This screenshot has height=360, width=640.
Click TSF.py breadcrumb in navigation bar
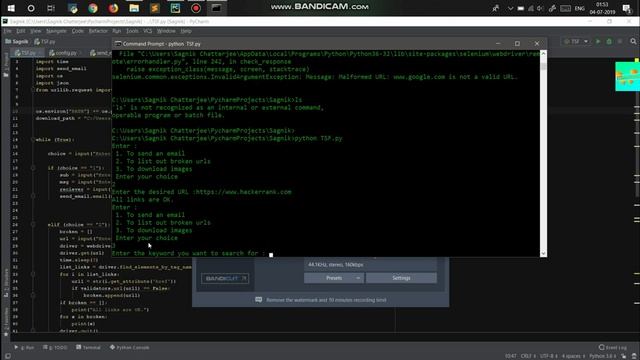45,42
